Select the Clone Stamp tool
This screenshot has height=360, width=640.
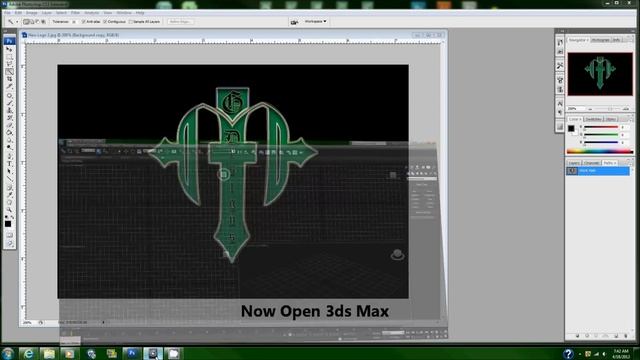(x=9, y=110)
